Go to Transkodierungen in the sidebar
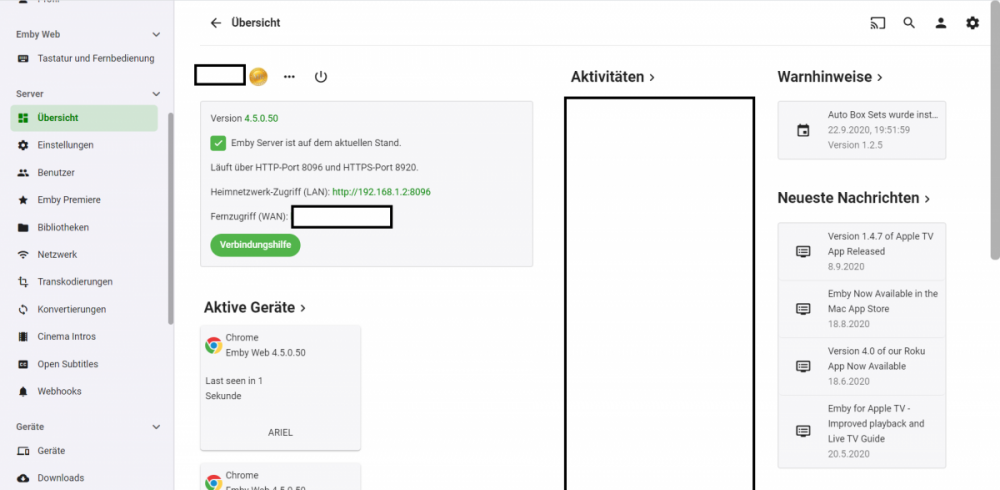This screenshot has height=490, width=1000. tap(74, 282)
